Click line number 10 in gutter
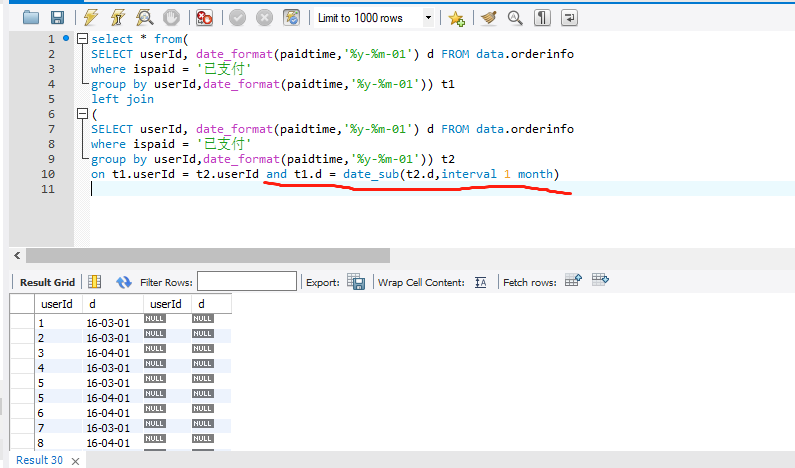Screen dimensions: 795x468 (48, 174)
